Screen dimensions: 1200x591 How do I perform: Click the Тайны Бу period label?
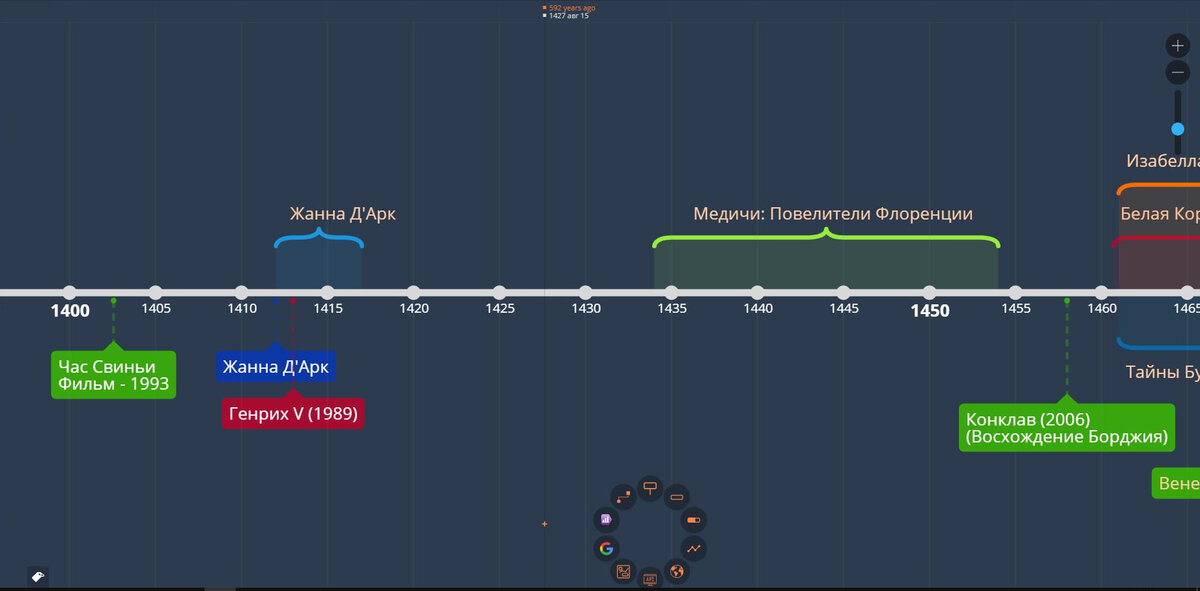(1163, 373)
